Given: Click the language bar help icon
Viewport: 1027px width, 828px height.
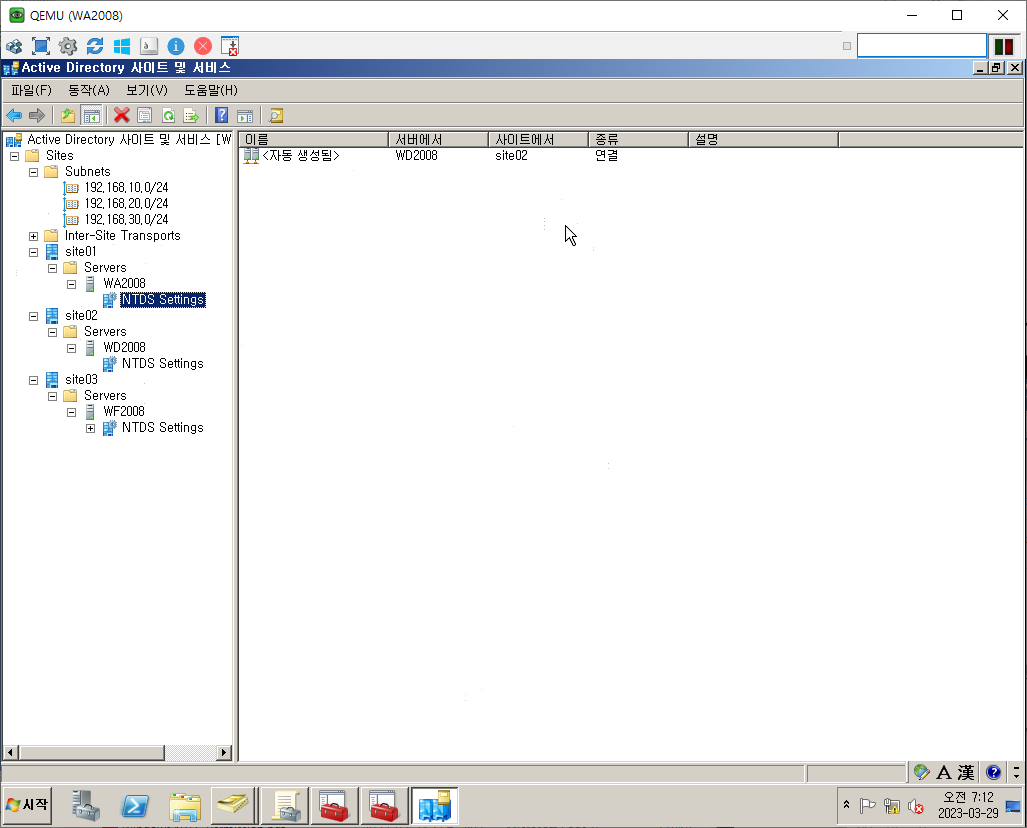Looking at the screenshot, I should 993,772.
